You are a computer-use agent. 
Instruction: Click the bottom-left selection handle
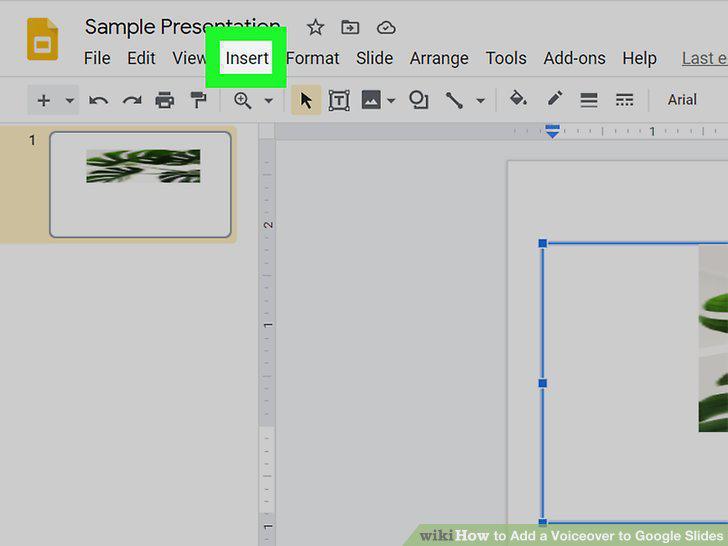pyautogui.click(x=542, y=522)
